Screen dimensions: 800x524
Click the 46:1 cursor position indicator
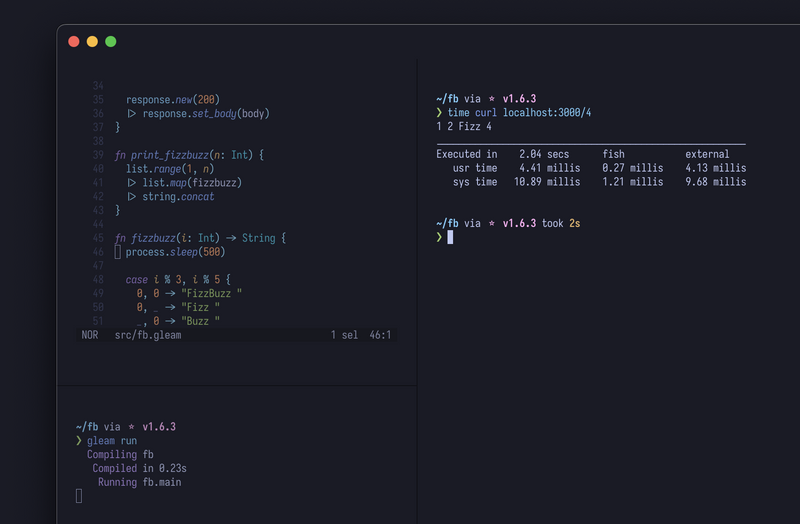pyautogui.click(x=381, y=336)
